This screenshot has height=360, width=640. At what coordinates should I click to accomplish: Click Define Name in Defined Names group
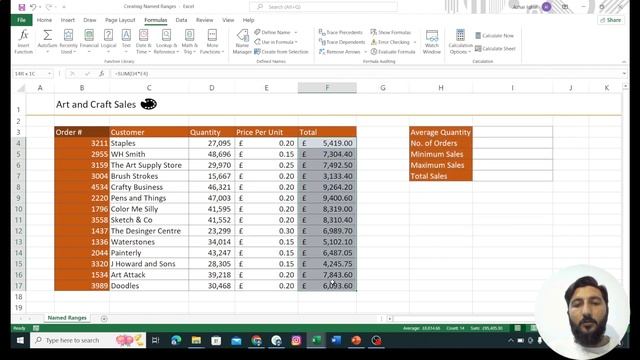click(272, 32)
